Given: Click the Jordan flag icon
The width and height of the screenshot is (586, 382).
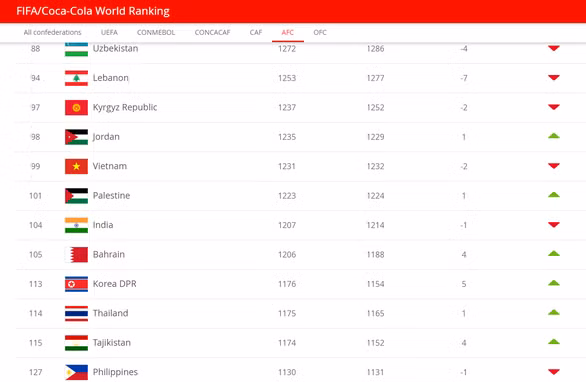Looking at the screenshot, I should coord(76,137).
